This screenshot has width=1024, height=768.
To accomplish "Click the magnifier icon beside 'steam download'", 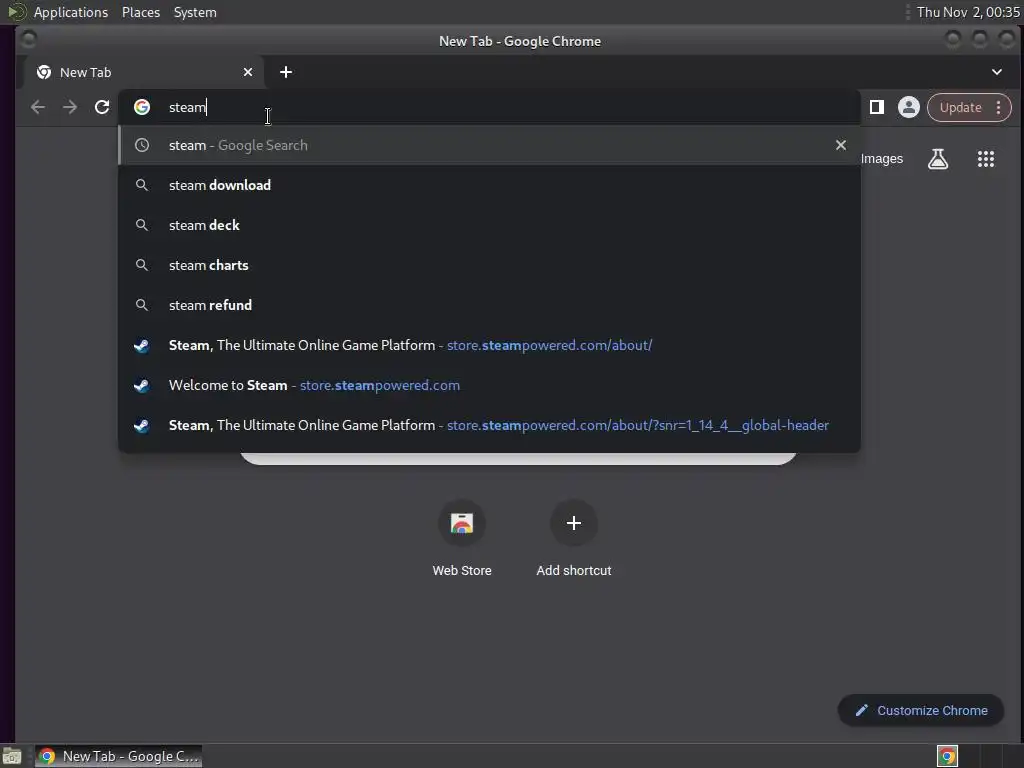I will point(142,185).
